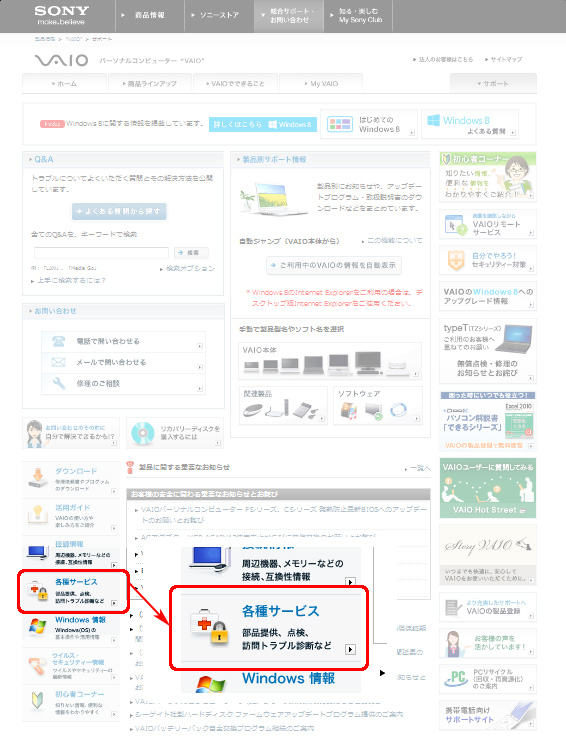The image size is (566, 736).
Task: Click the VAIO logo
Action: coord(61,60)
